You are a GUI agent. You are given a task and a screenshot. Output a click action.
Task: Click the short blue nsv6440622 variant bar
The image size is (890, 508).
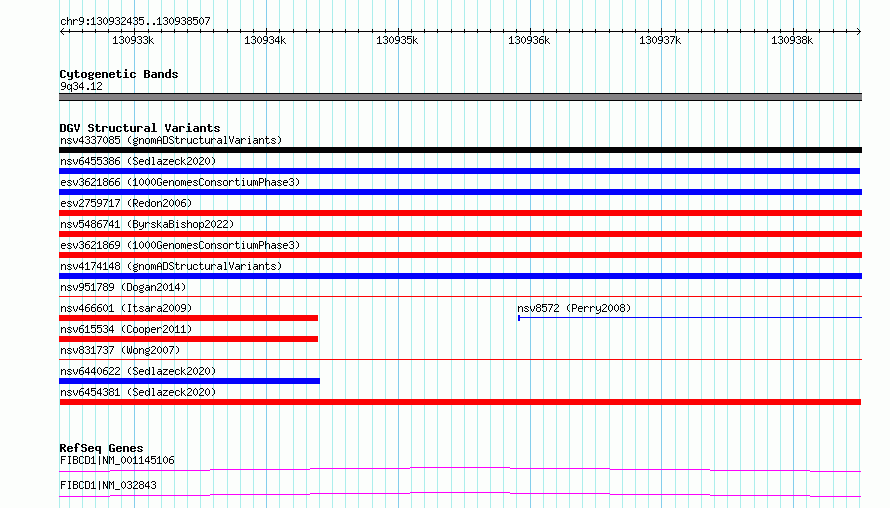[190, 381]
